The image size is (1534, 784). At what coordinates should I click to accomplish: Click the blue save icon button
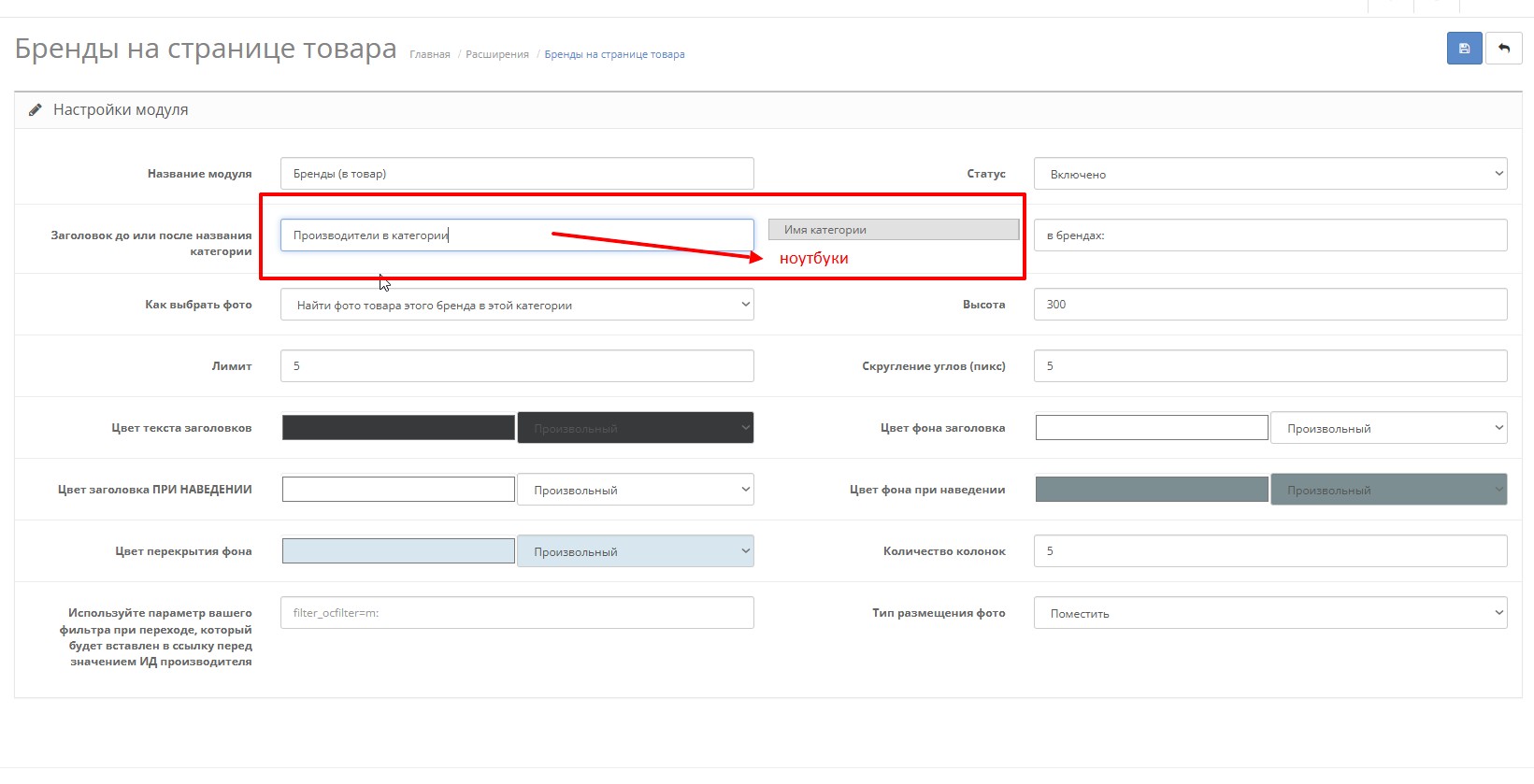[x=1464, y=49]
